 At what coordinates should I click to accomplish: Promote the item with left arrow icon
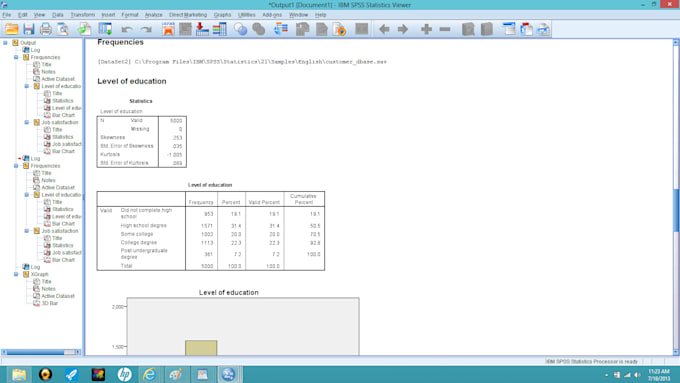point(384,29)
